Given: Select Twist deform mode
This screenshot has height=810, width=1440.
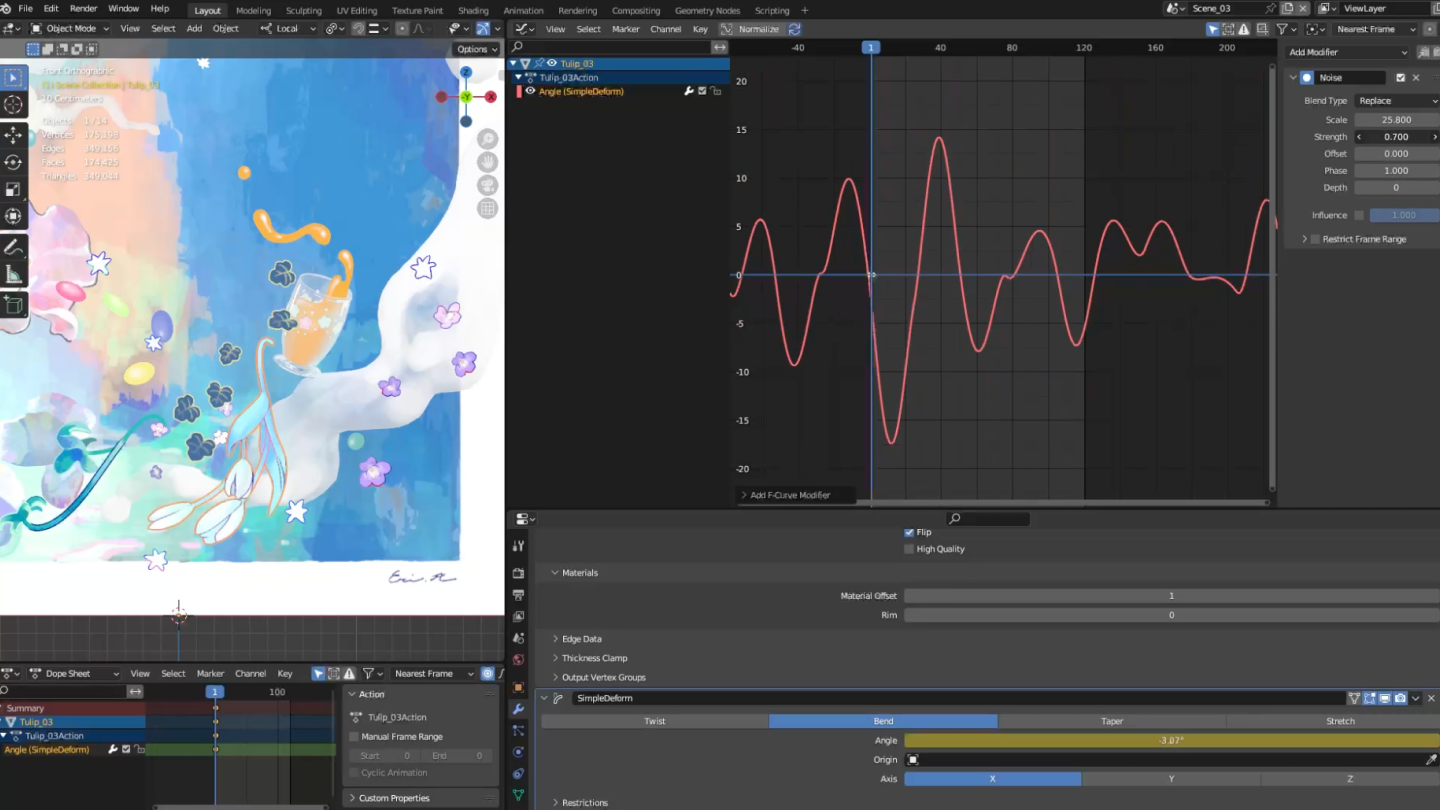Looking at the screenshot, I should [x=655, y=721].
